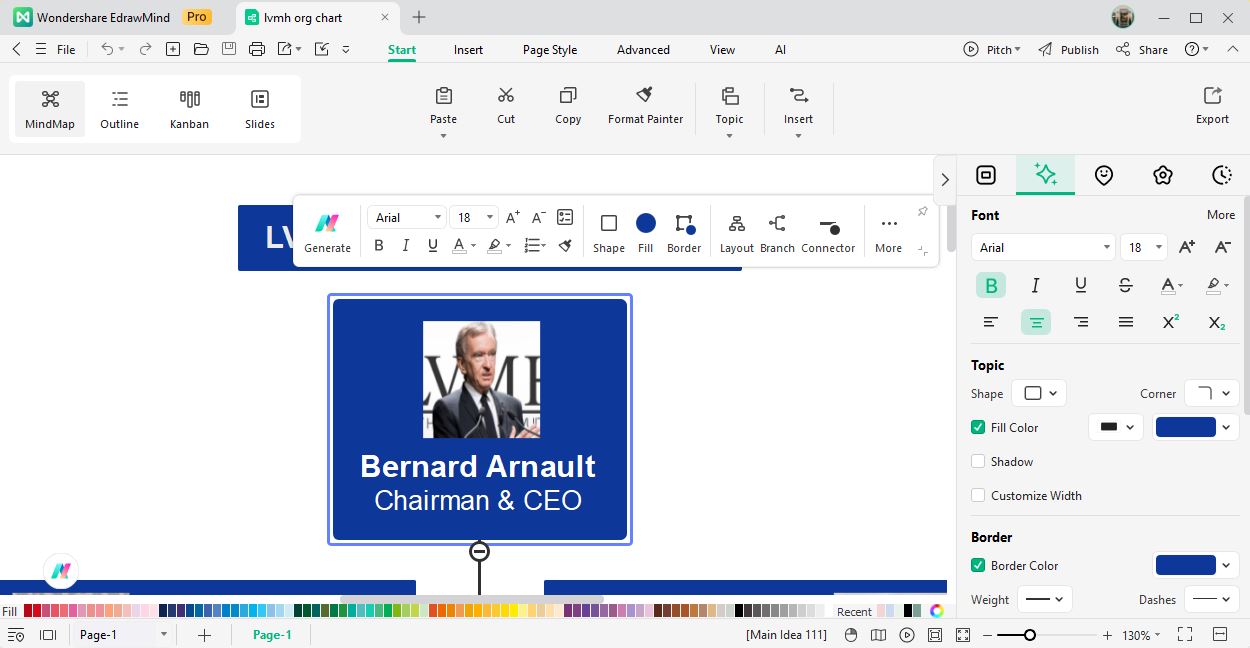Expand the Paste dropdown arrow
Viewport: 1250px width, 648px height.
click(x=443, y=135)
